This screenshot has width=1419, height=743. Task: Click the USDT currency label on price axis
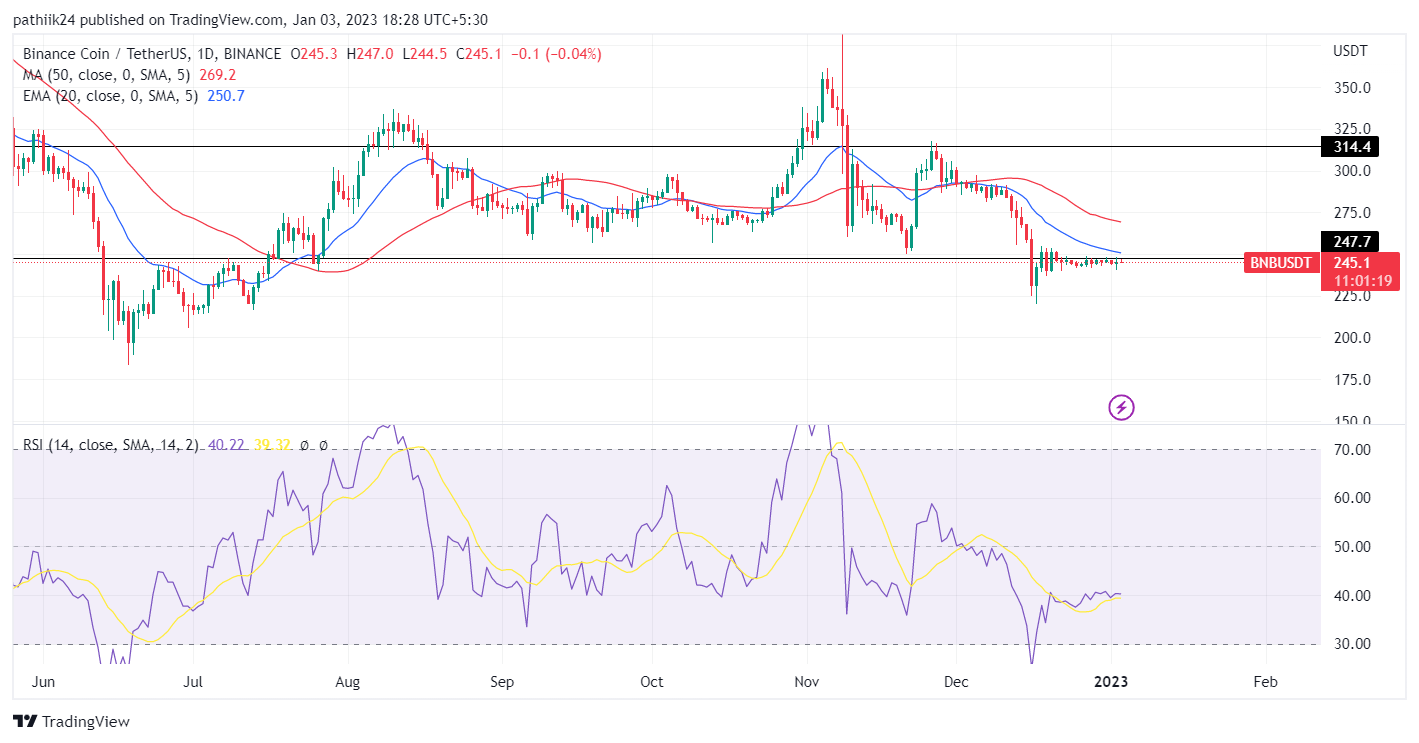(x=1350, y=50)
